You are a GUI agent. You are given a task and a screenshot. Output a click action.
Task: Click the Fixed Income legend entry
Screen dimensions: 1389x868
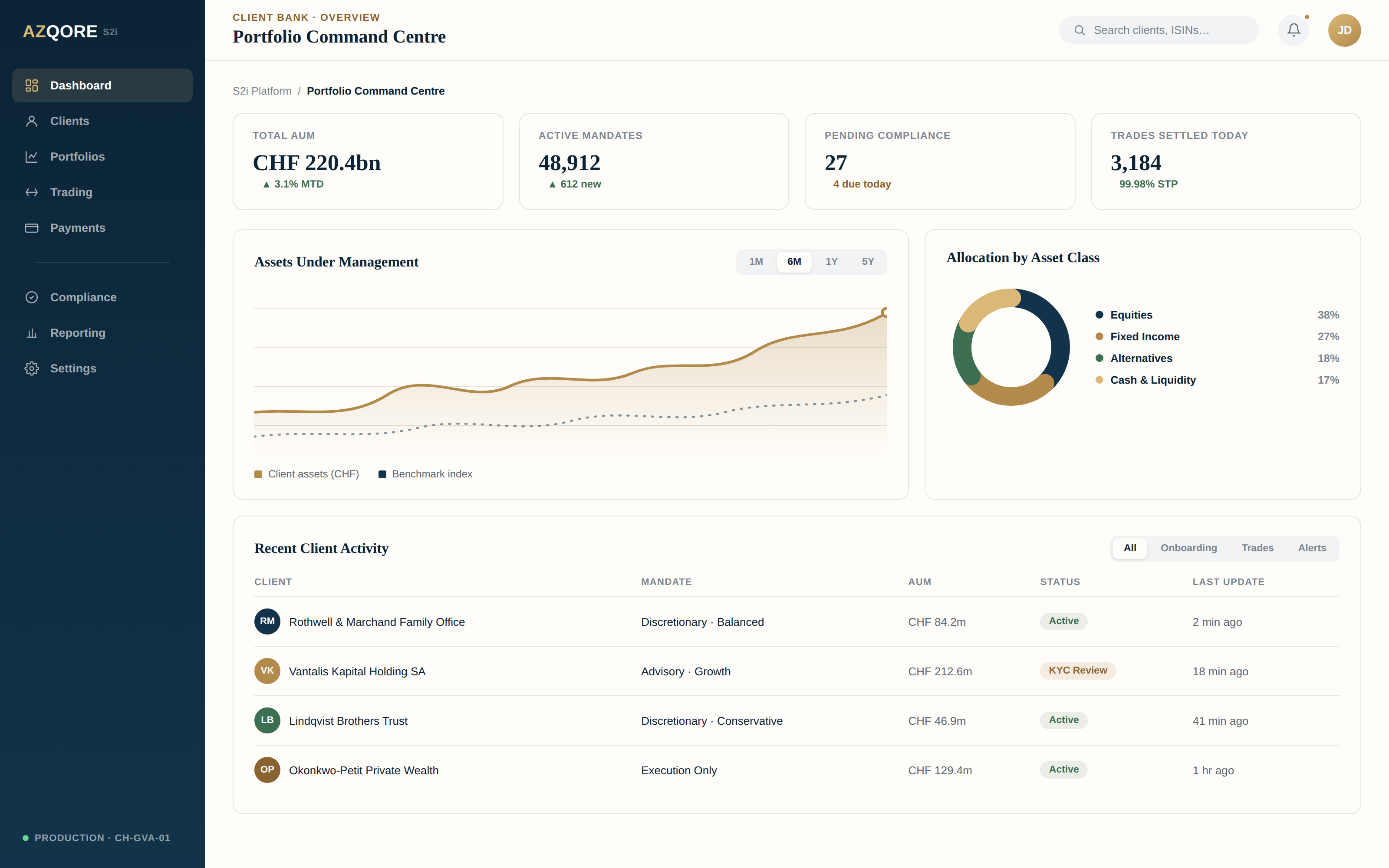click(1217, 336)
